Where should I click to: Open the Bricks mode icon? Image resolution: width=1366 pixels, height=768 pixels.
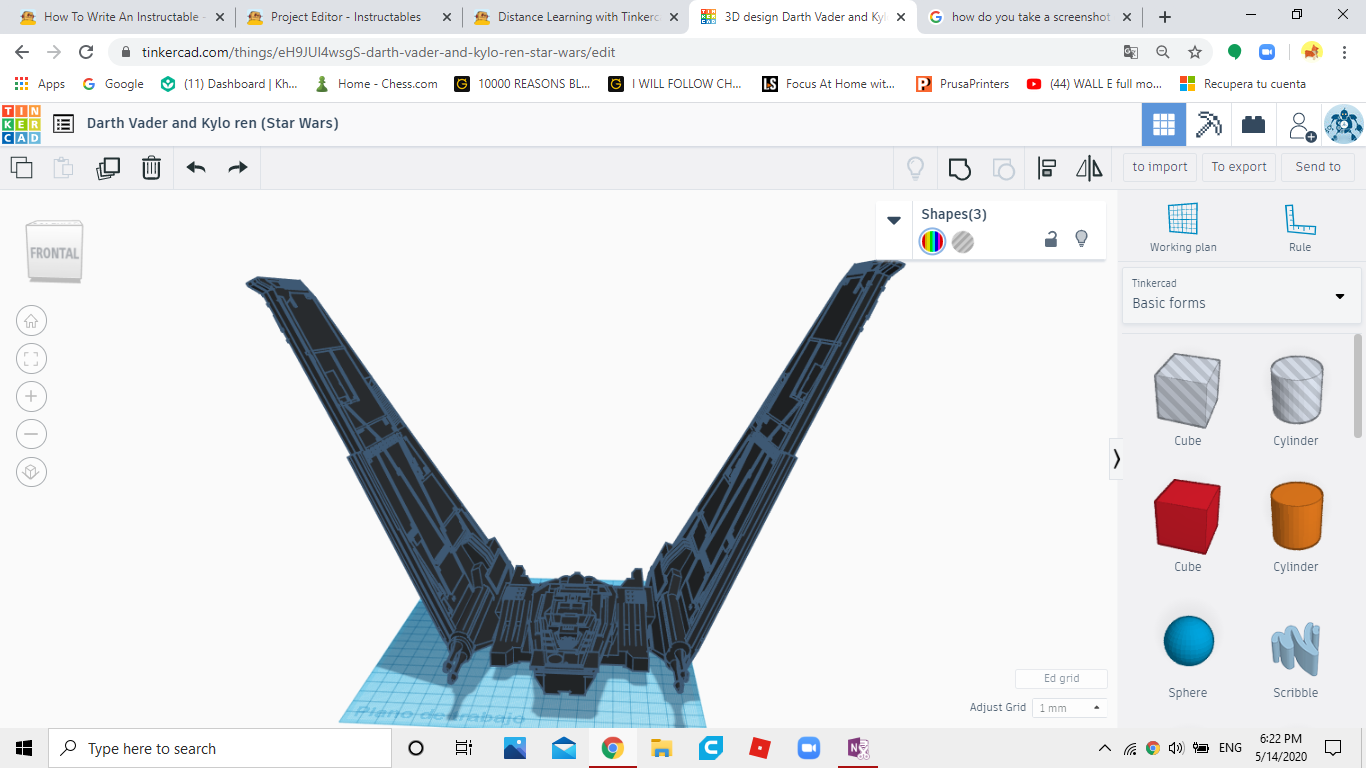coord(1253,125)
